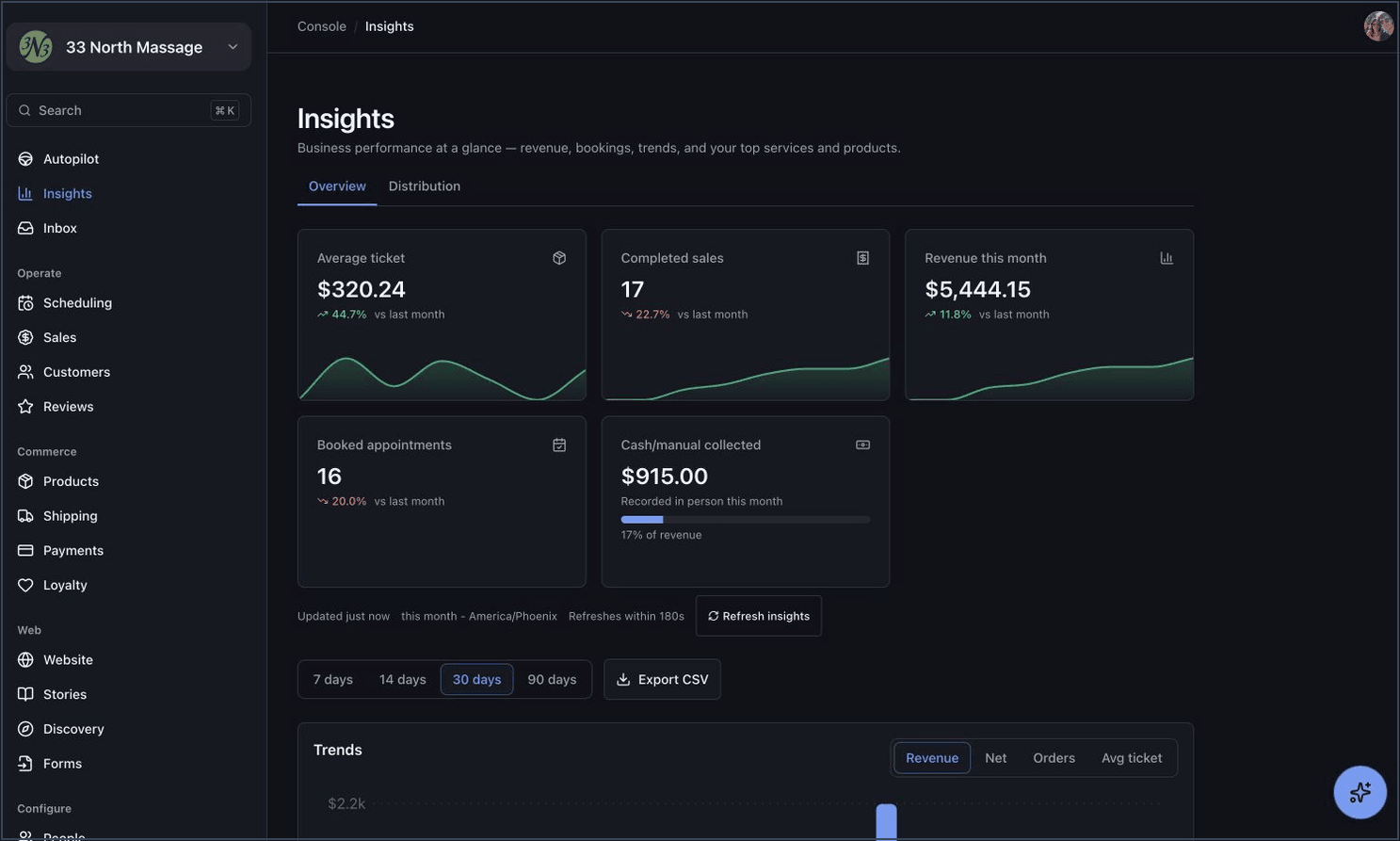This screenshot has width=1400, height=841.
Task: Click the Sales dollar icon
Action: 25,337
